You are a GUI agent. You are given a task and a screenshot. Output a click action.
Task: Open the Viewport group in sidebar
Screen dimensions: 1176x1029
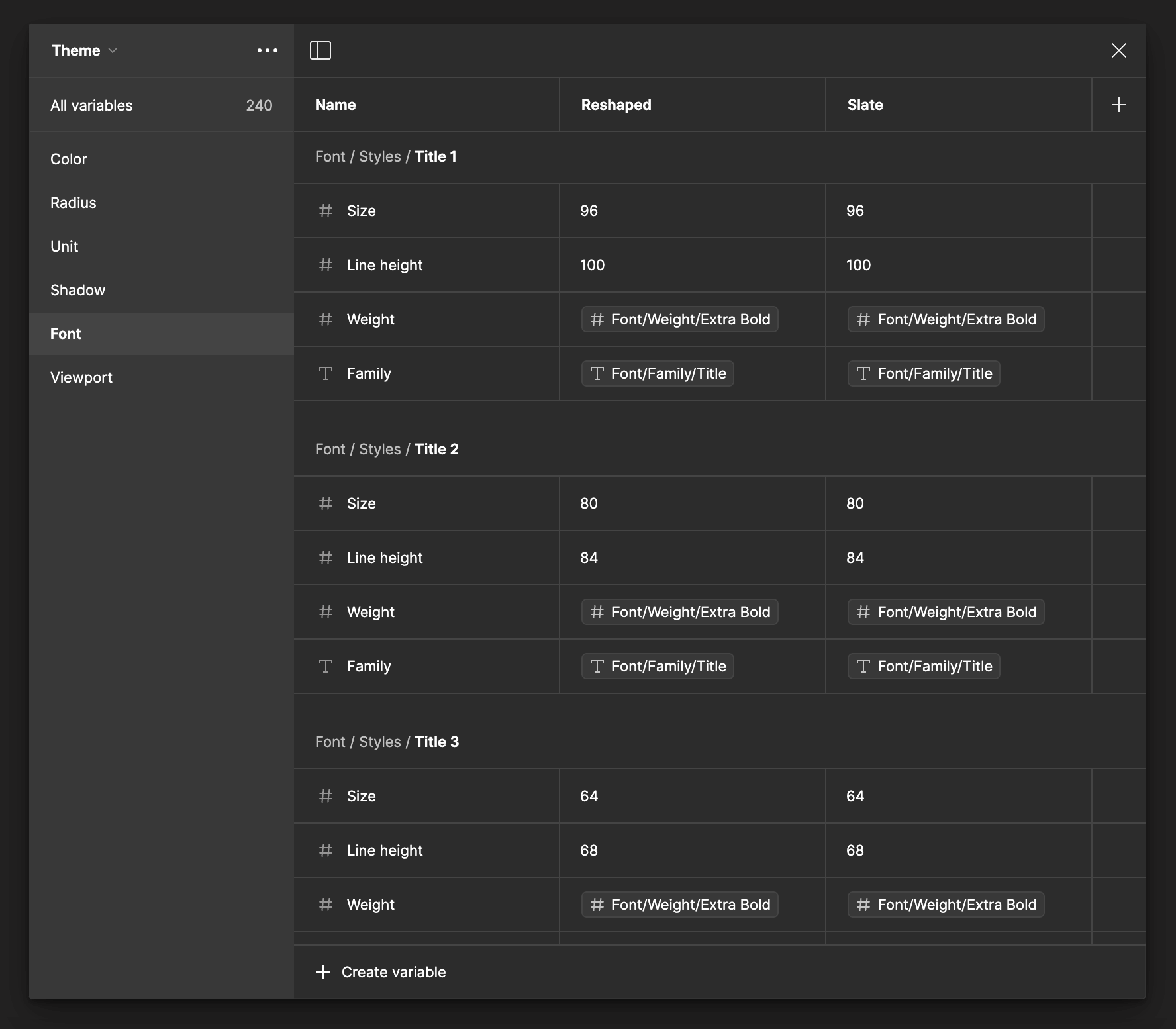162,377
